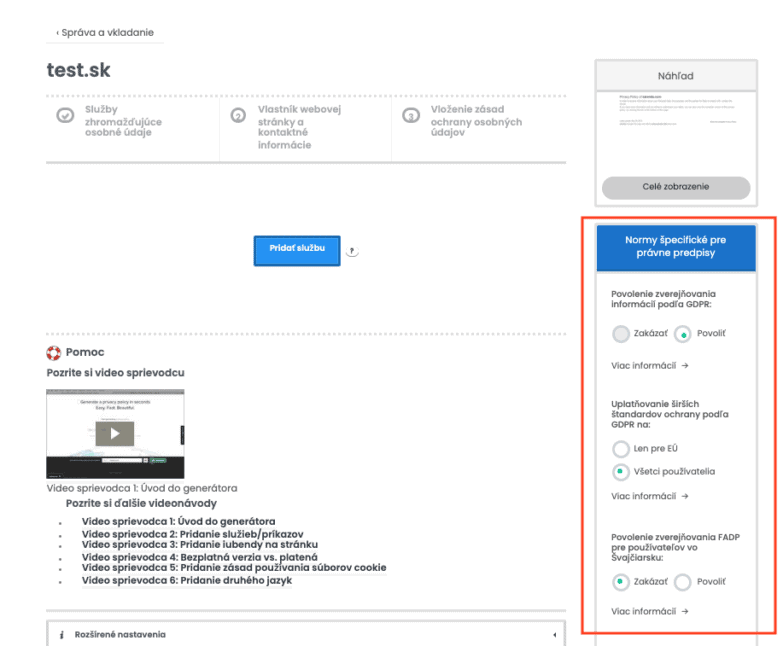The height and width of the screenshot is (646, 783).
Task: Click the info icon beside Rozšírené nastavenia
Action: [x=62, y=634]
